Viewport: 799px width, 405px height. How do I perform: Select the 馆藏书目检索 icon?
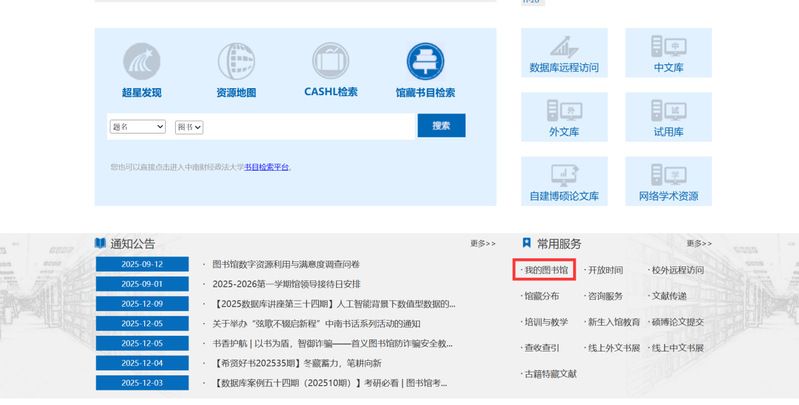425,62
